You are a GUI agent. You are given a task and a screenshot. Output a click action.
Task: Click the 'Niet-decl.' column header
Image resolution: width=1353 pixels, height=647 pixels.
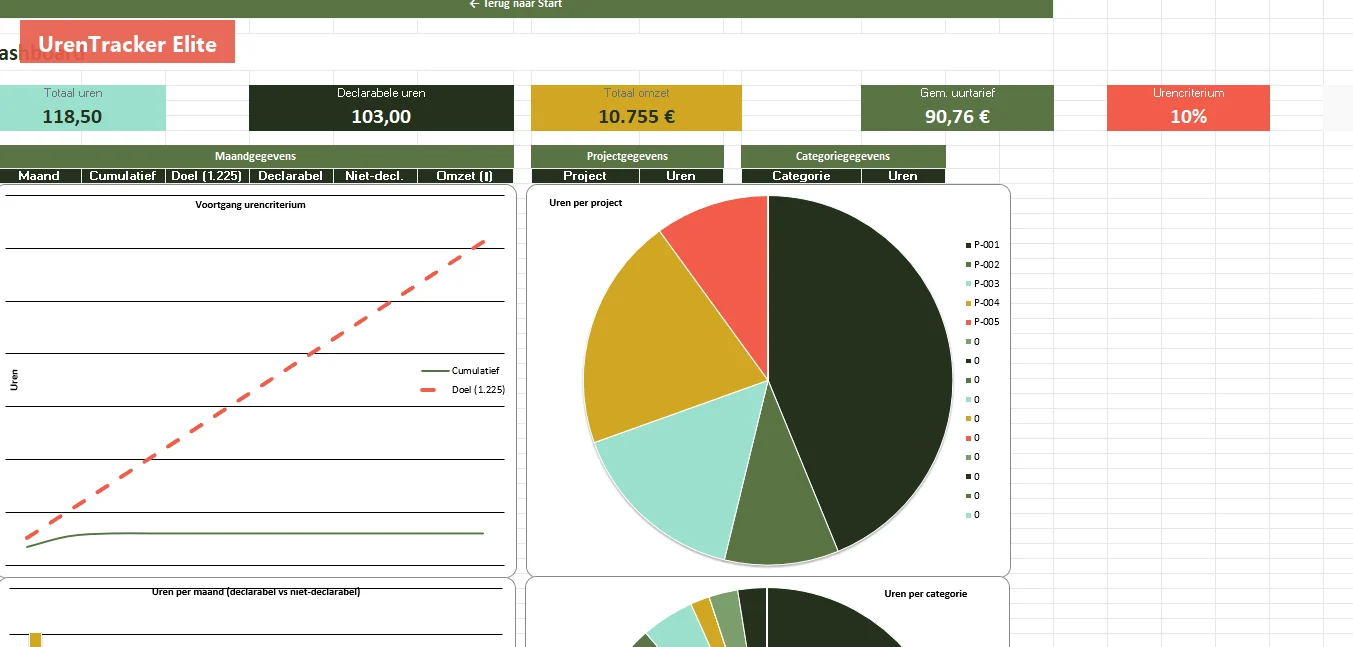tap(374, 176)
